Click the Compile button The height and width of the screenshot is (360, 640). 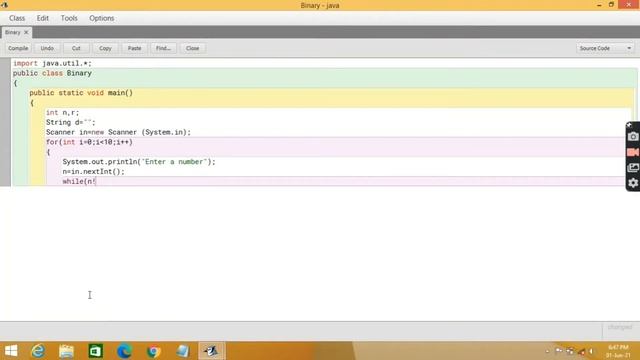(x=18, y=48)
